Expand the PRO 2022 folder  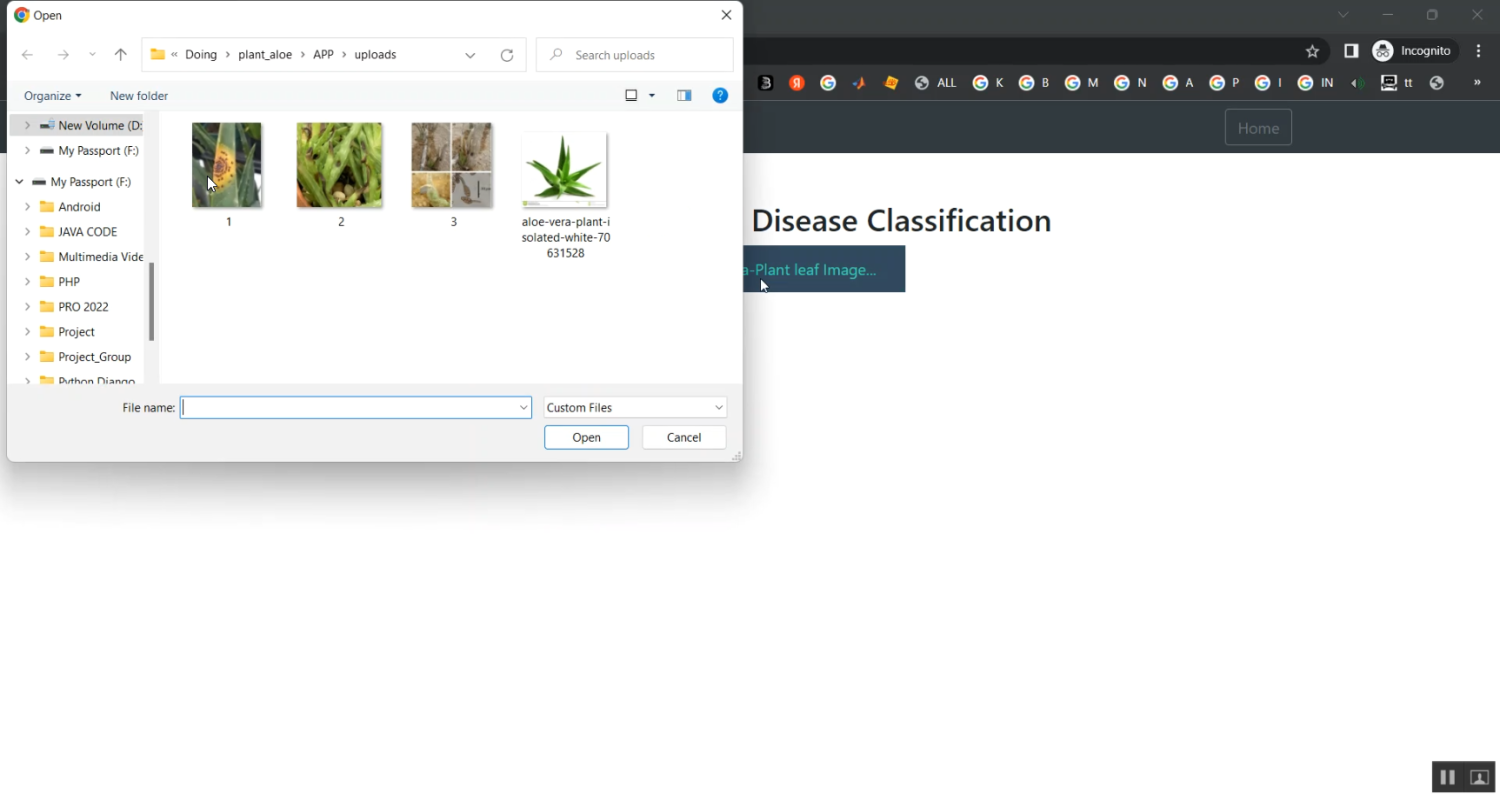tap(27, 307)
